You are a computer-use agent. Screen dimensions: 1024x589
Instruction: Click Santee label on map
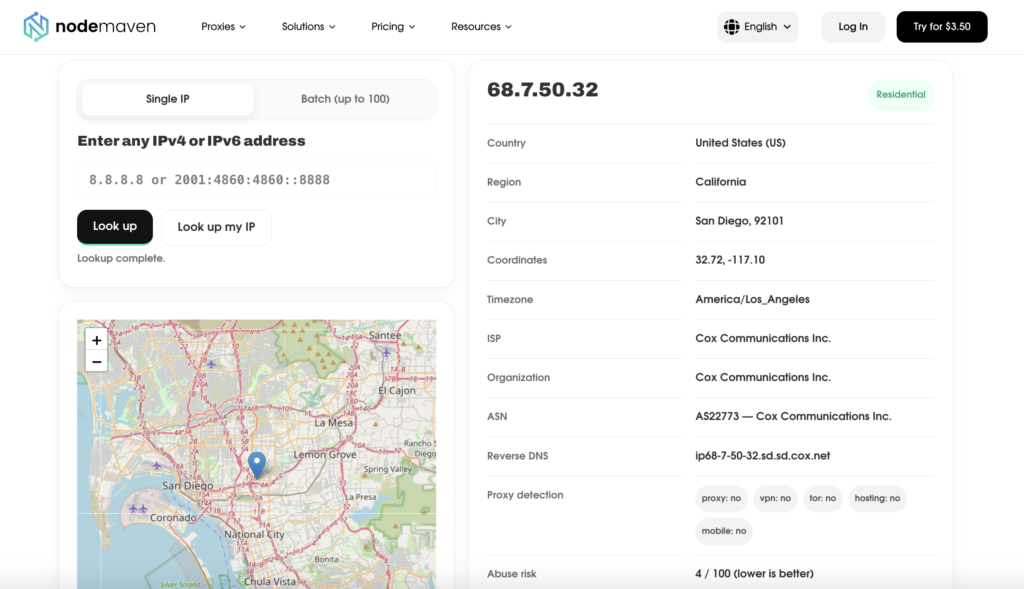tap(385, 335)
